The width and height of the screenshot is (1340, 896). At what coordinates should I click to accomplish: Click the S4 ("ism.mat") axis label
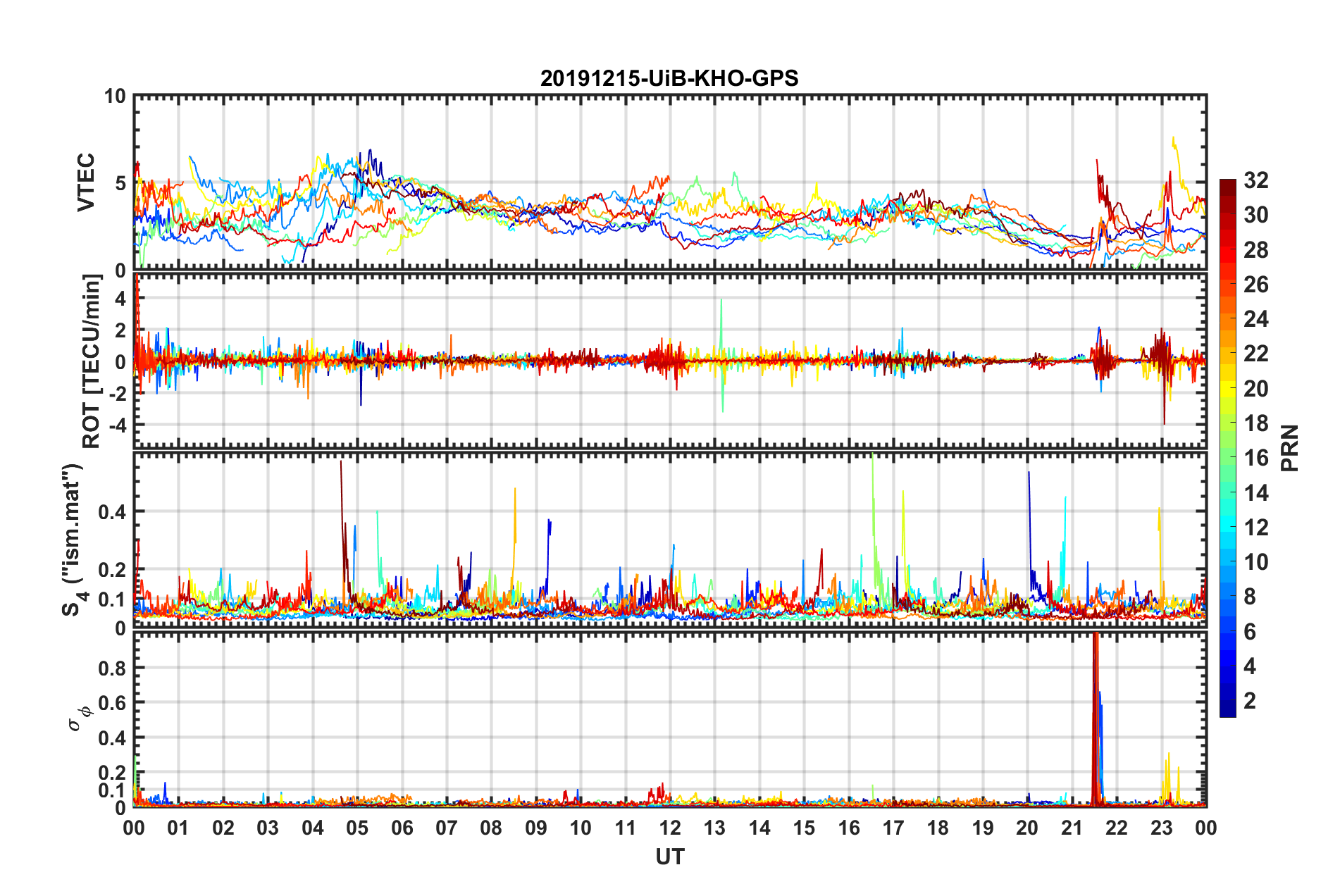[x=75, y=540]
